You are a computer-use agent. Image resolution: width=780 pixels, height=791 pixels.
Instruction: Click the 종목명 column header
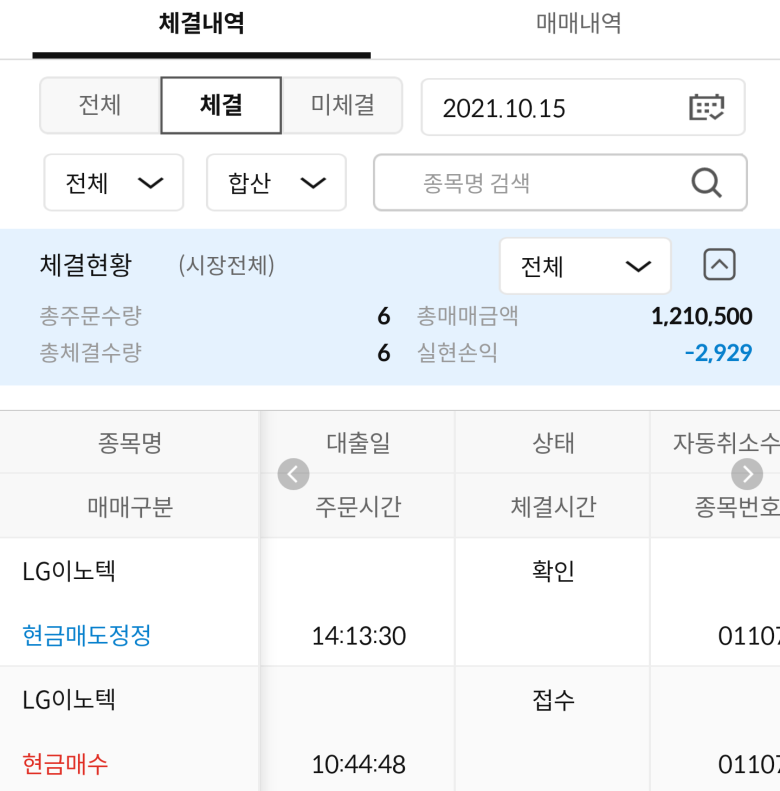pos(130,443)
